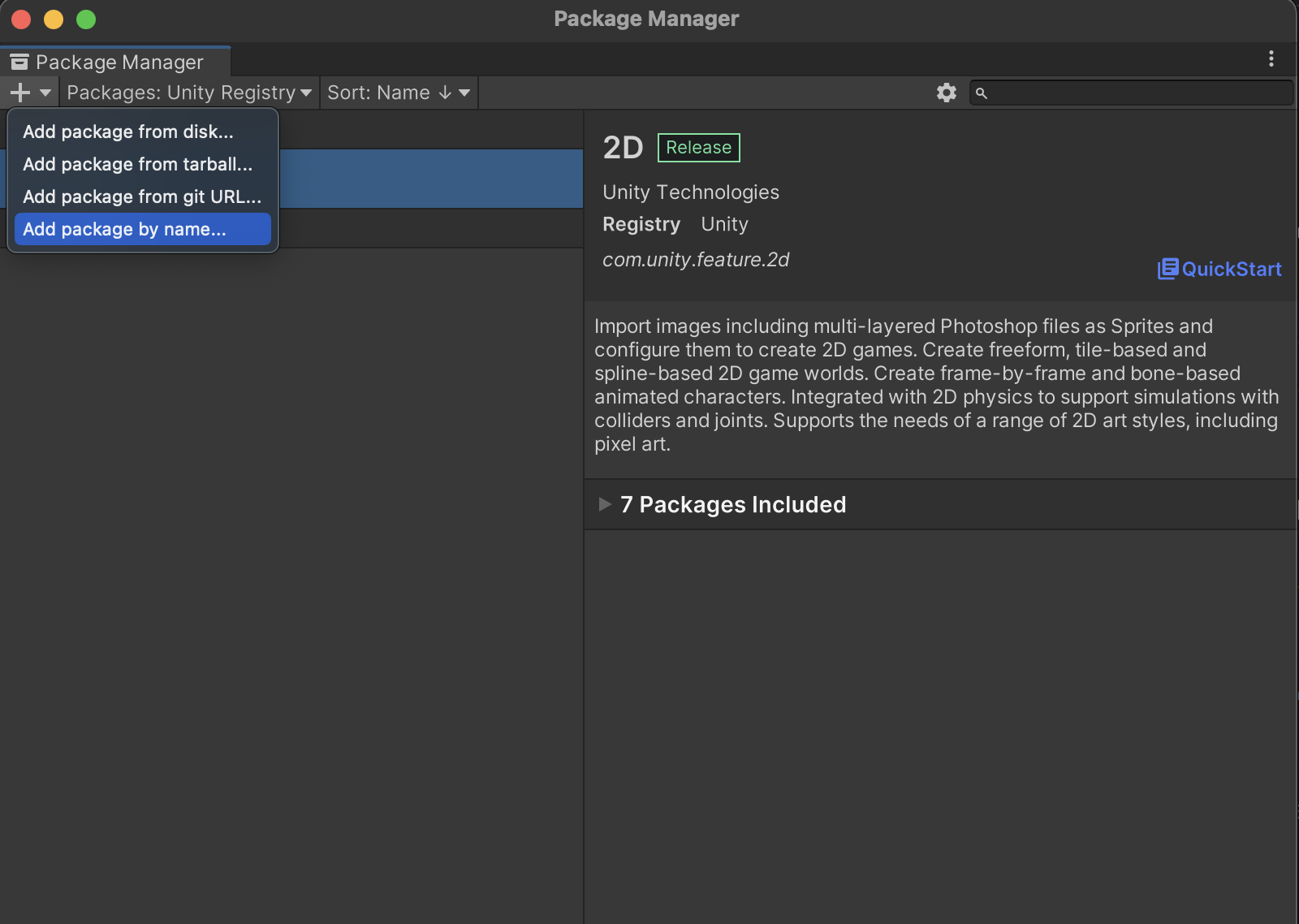Choose Add package by name

(x=125, y=229)
